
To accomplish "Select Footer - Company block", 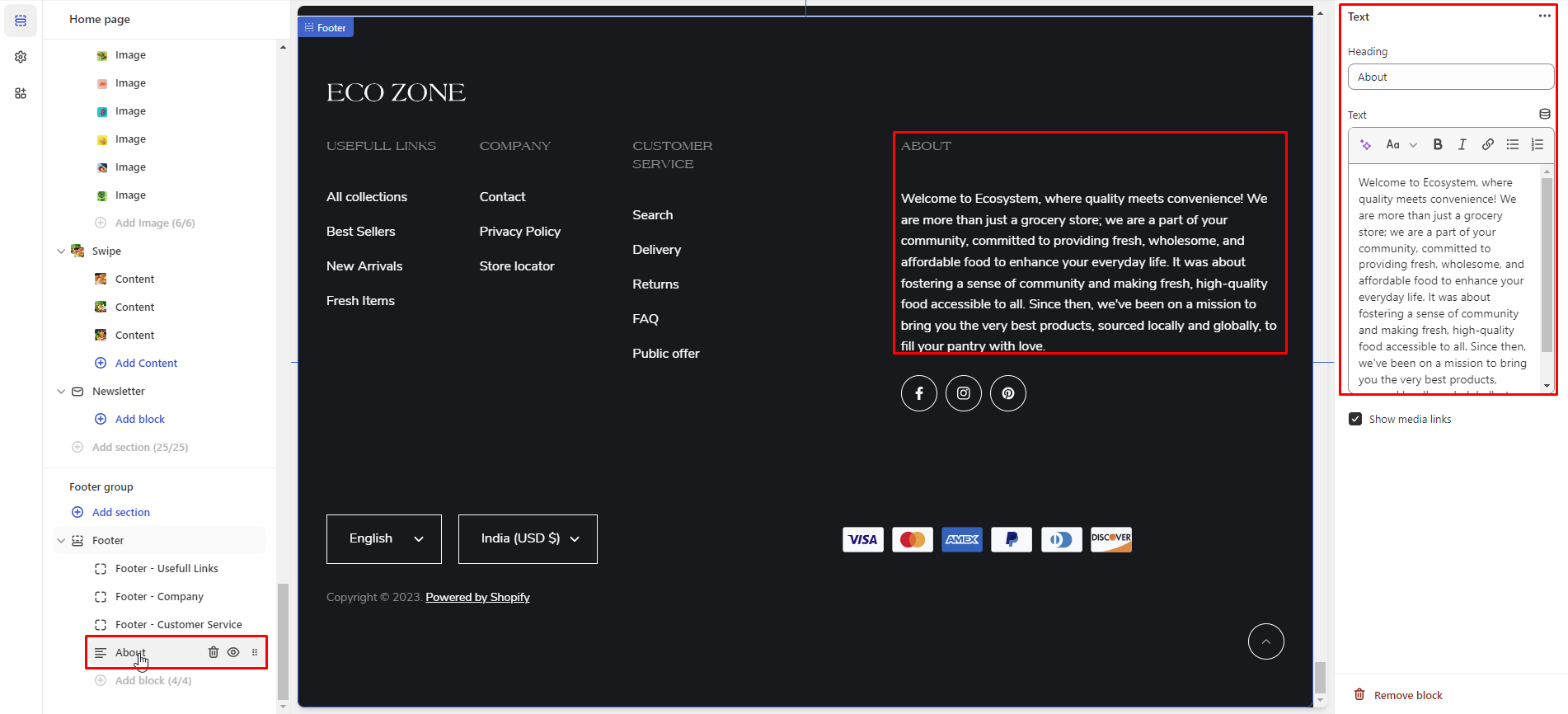I will [x=159, y=597].
